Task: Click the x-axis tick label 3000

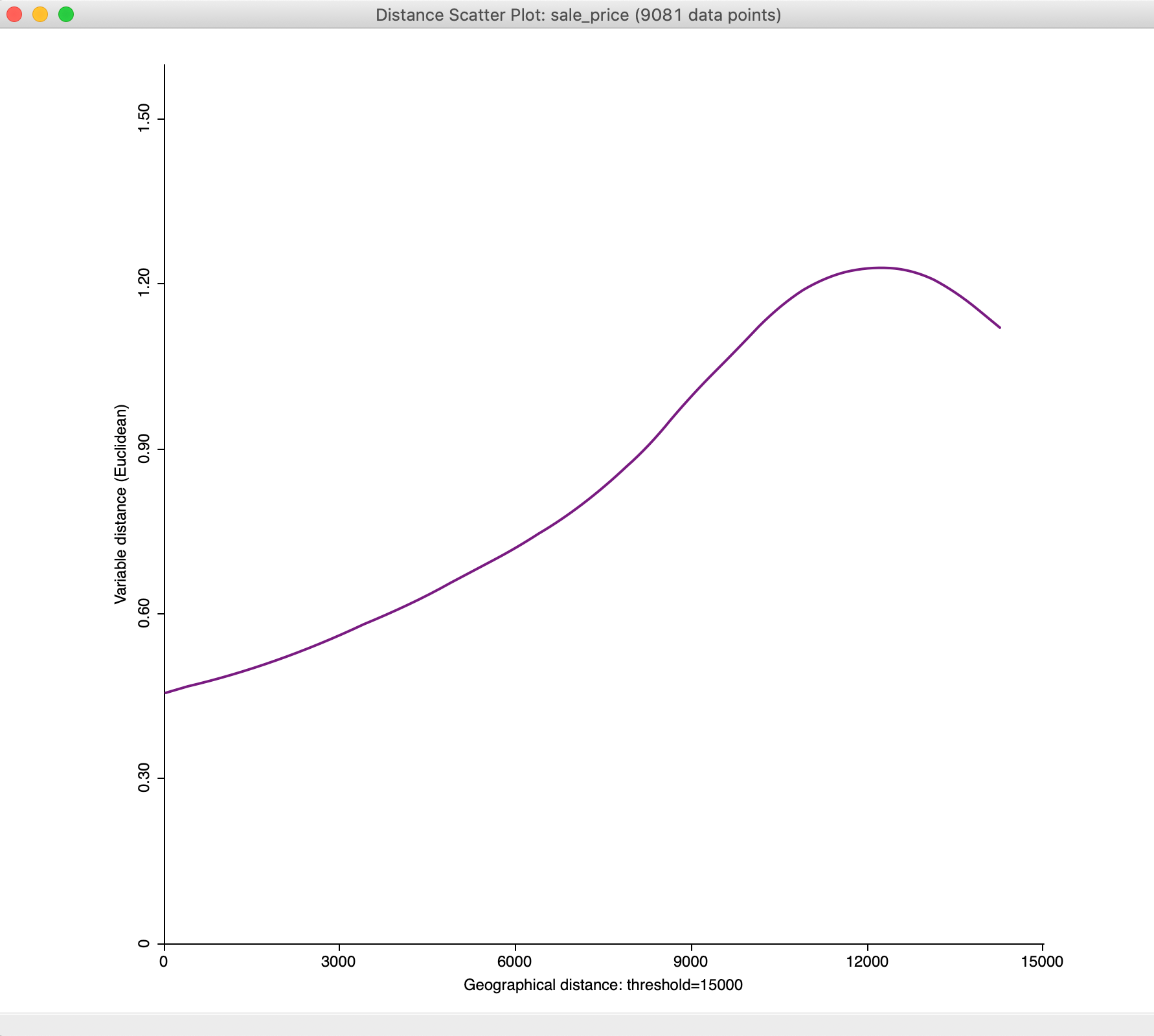Action: tap(338, 962)
